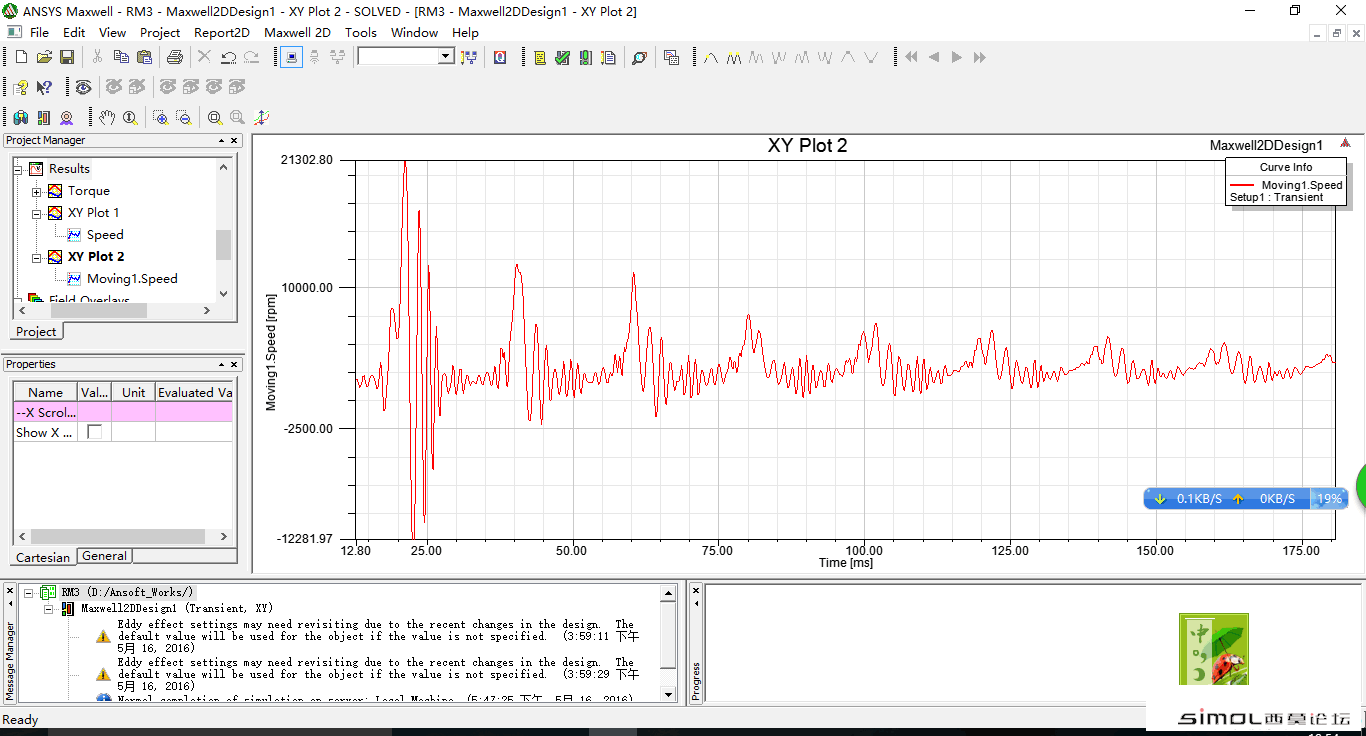Image resolution: width=1366 pixels, height=736 pixels.
Task: Click Message Manager scrollbar down arrow
Action: click(669, 694)
